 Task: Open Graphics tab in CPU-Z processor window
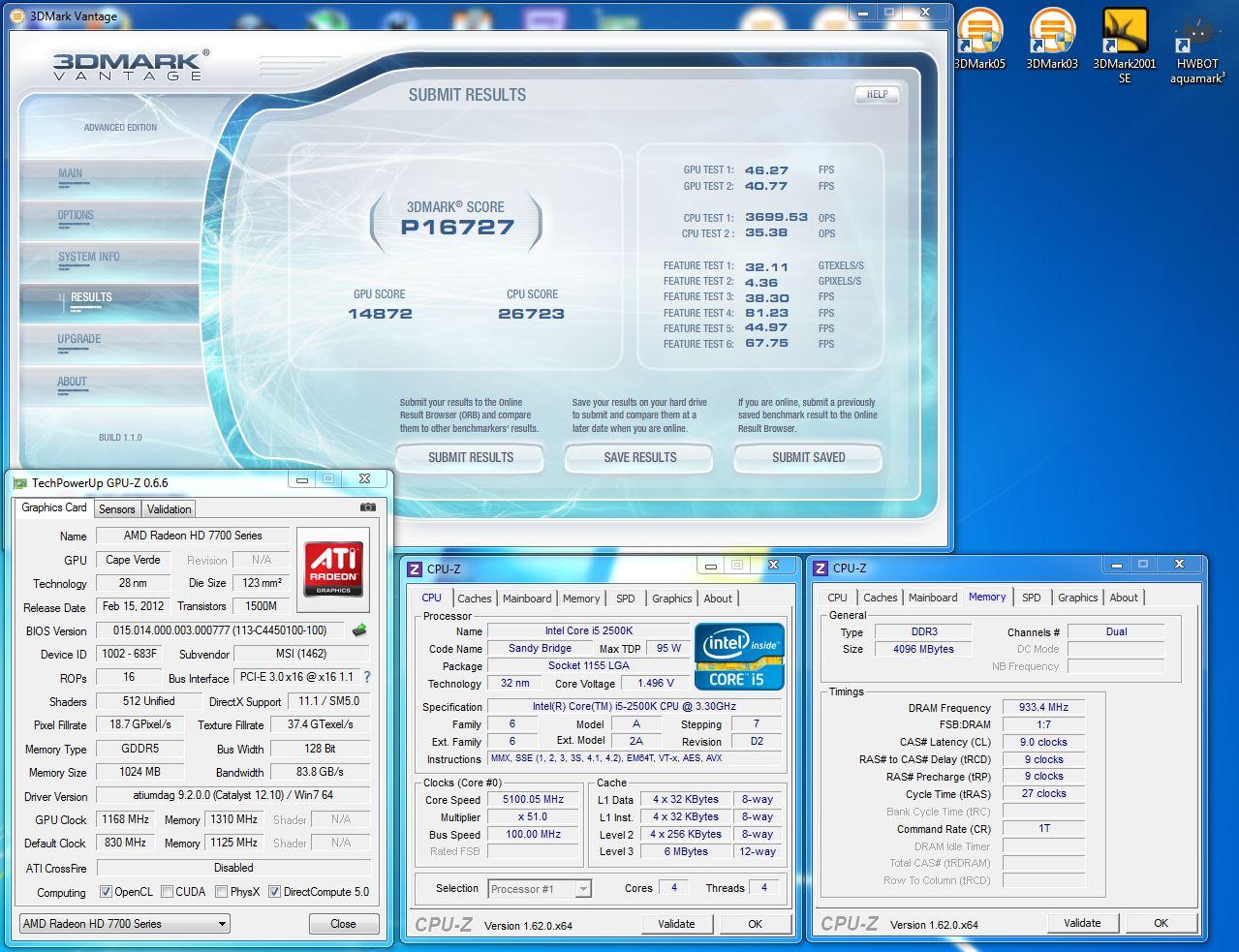point(671,599)
